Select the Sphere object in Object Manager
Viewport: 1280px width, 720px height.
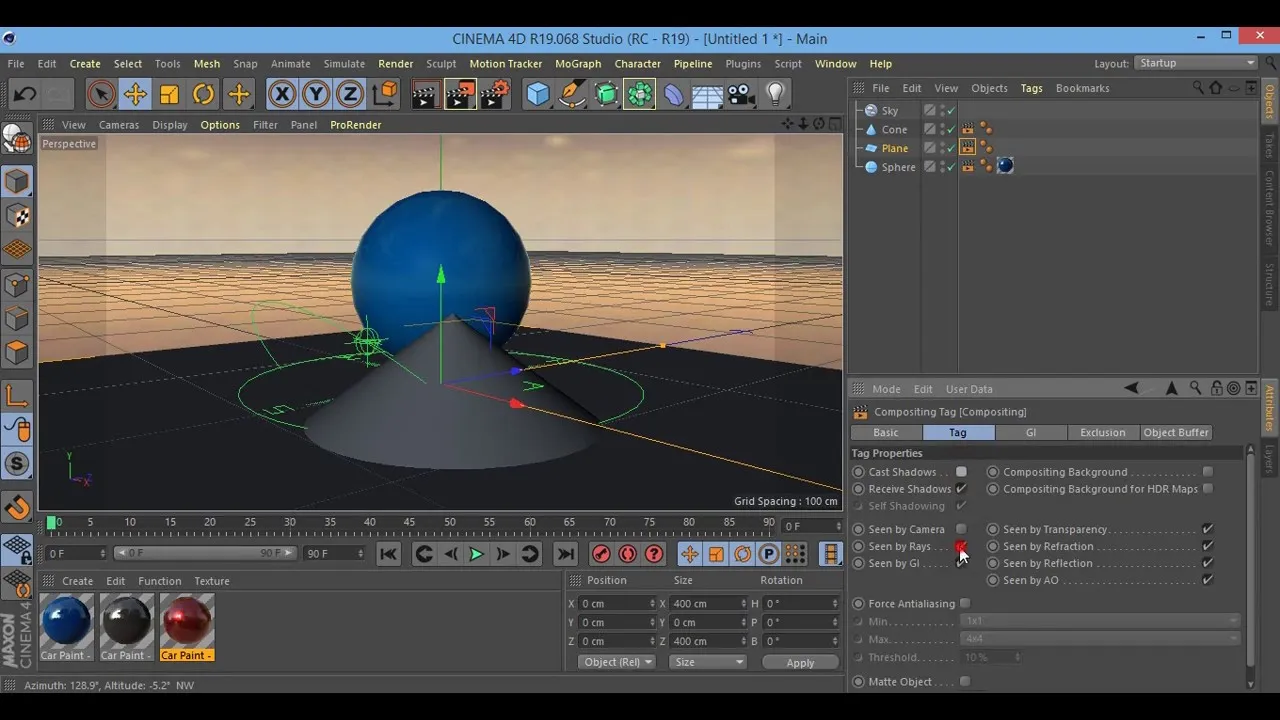point(898,167)
